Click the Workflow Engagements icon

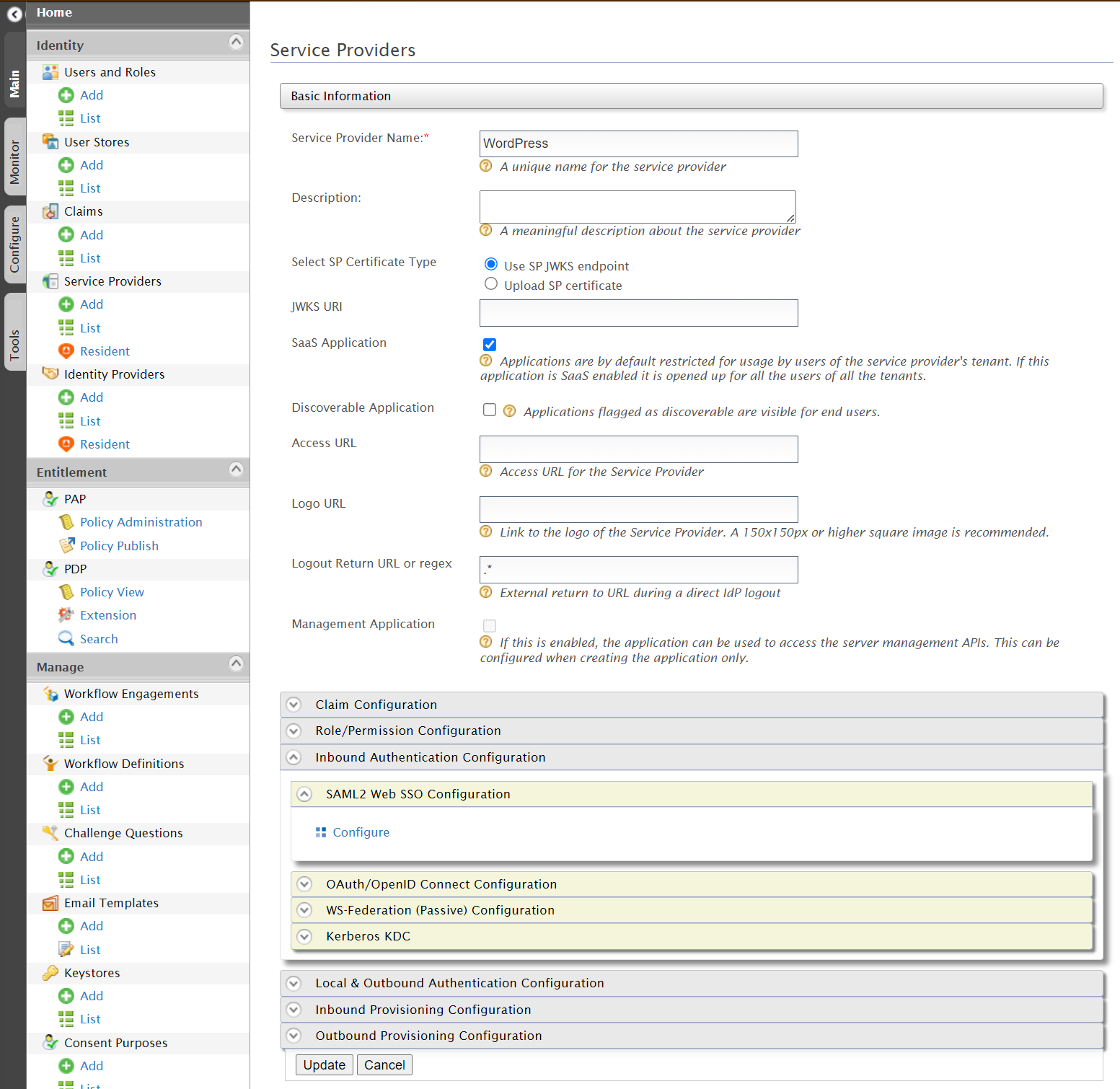(50, 694)
